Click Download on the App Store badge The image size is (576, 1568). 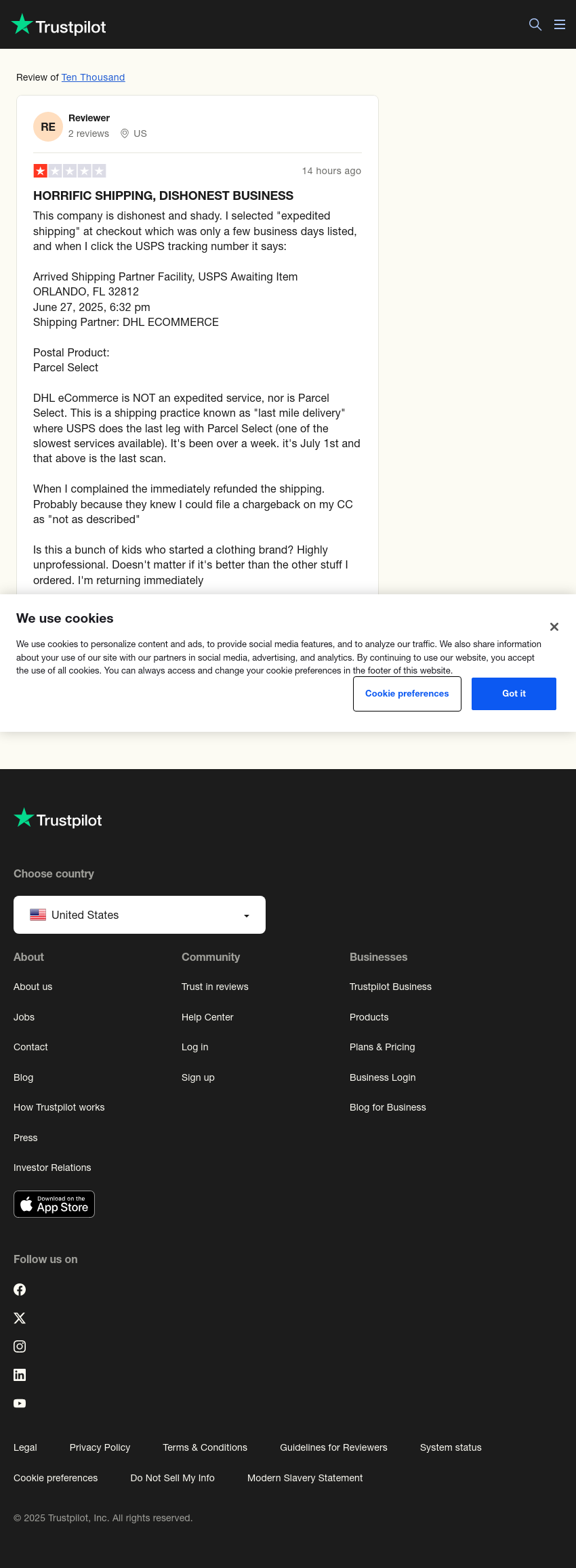coord(54,1204)
